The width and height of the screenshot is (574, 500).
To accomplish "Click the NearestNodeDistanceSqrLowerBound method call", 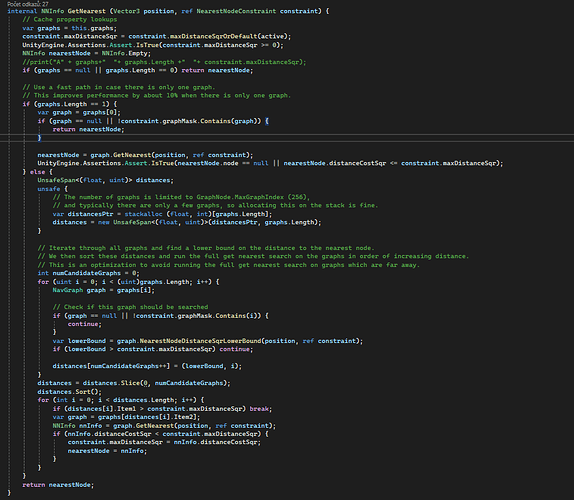I will 201,341.
